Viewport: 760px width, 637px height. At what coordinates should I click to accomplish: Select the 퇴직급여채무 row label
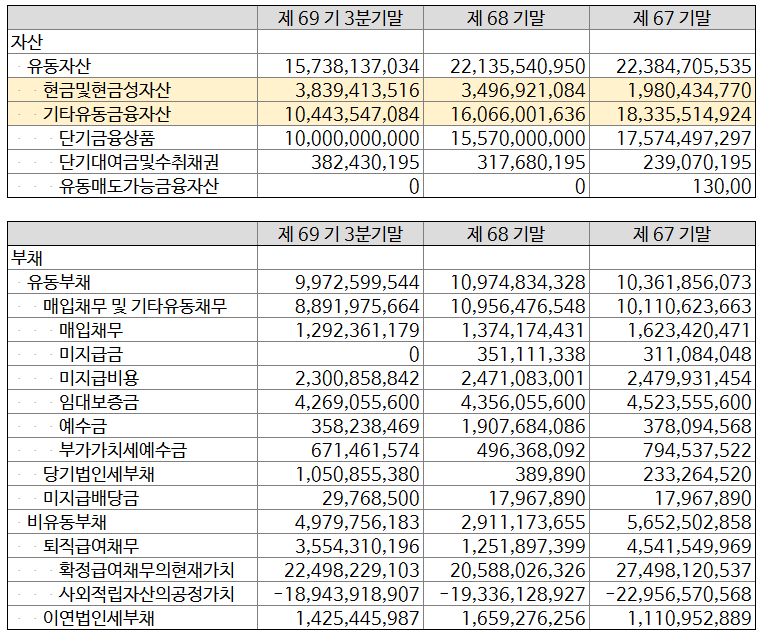click(91, 546)
